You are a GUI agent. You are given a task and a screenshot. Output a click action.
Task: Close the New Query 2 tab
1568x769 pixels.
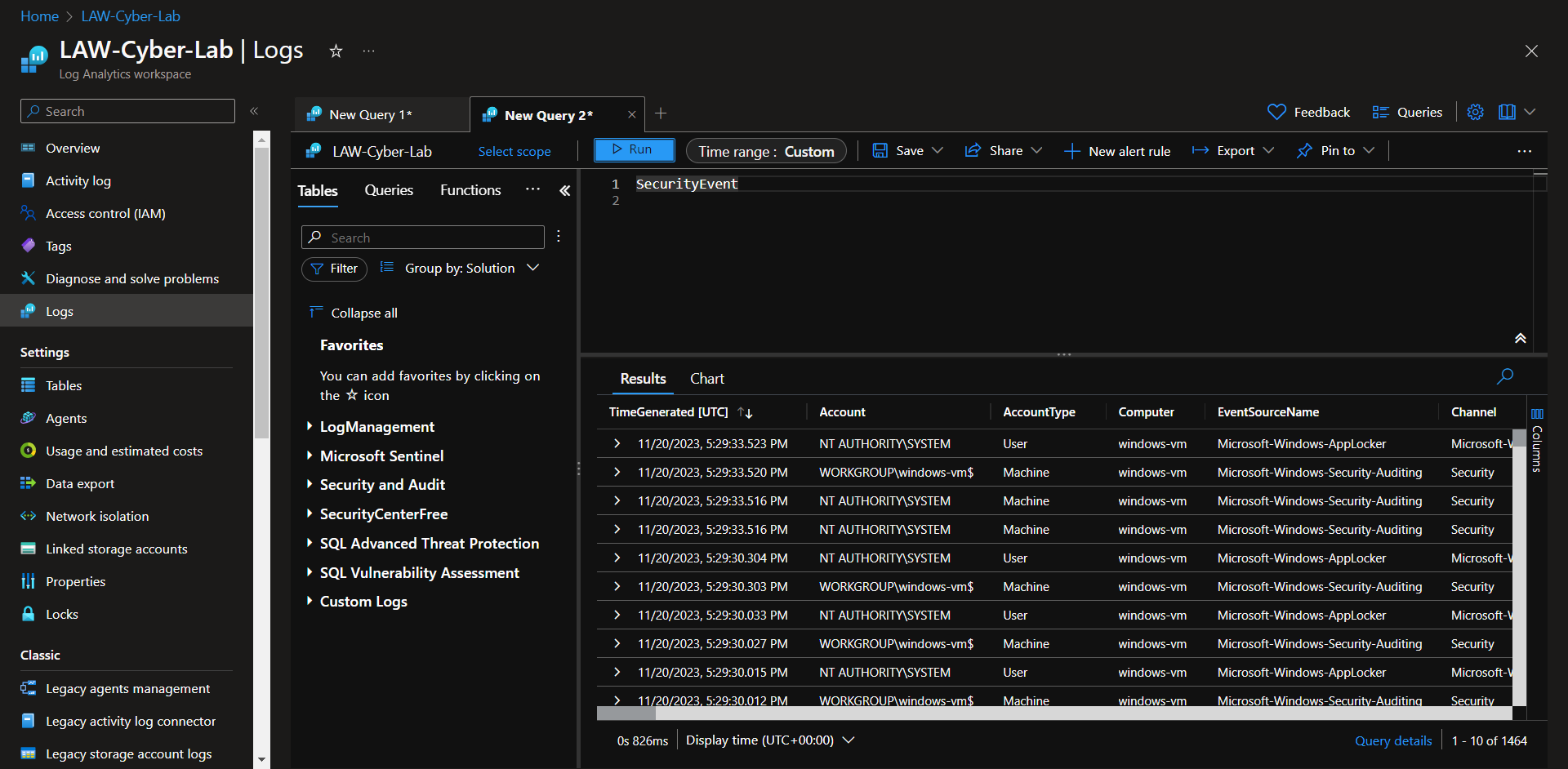tap(631, 114)
